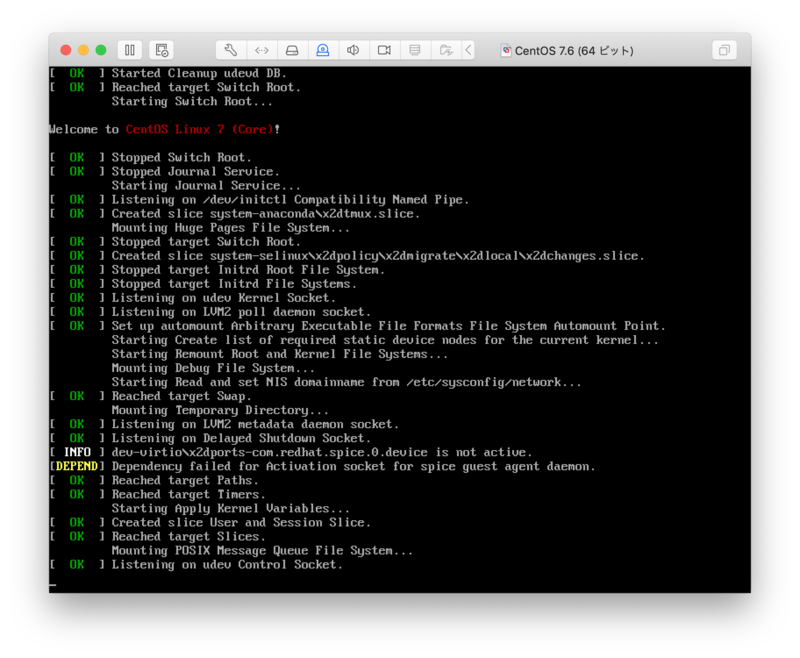Click 'LVM2 metadata daemon socket' line
800x658 pixels.
click(x=255, y=424)
